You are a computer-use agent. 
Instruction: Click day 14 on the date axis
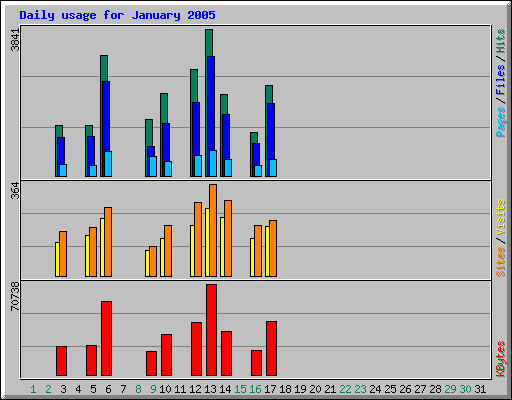click(225, 389)
